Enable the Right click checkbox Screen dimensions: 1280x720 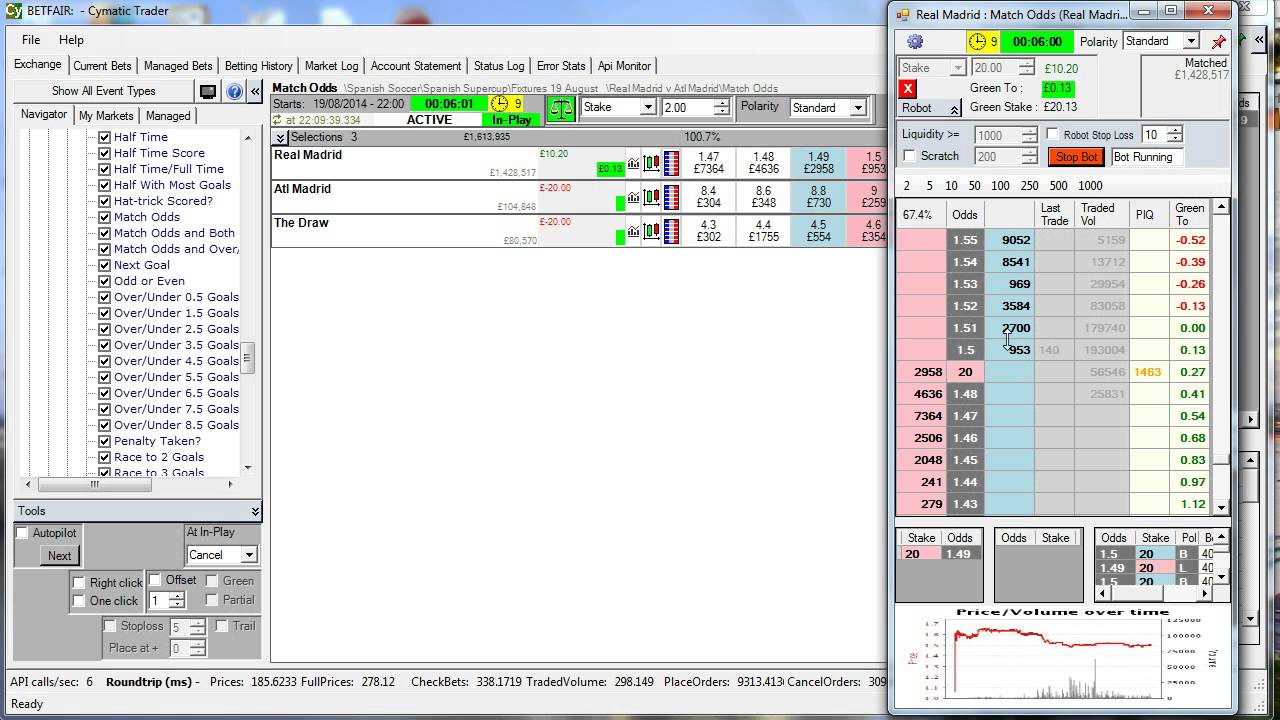(x=79, y=583)
